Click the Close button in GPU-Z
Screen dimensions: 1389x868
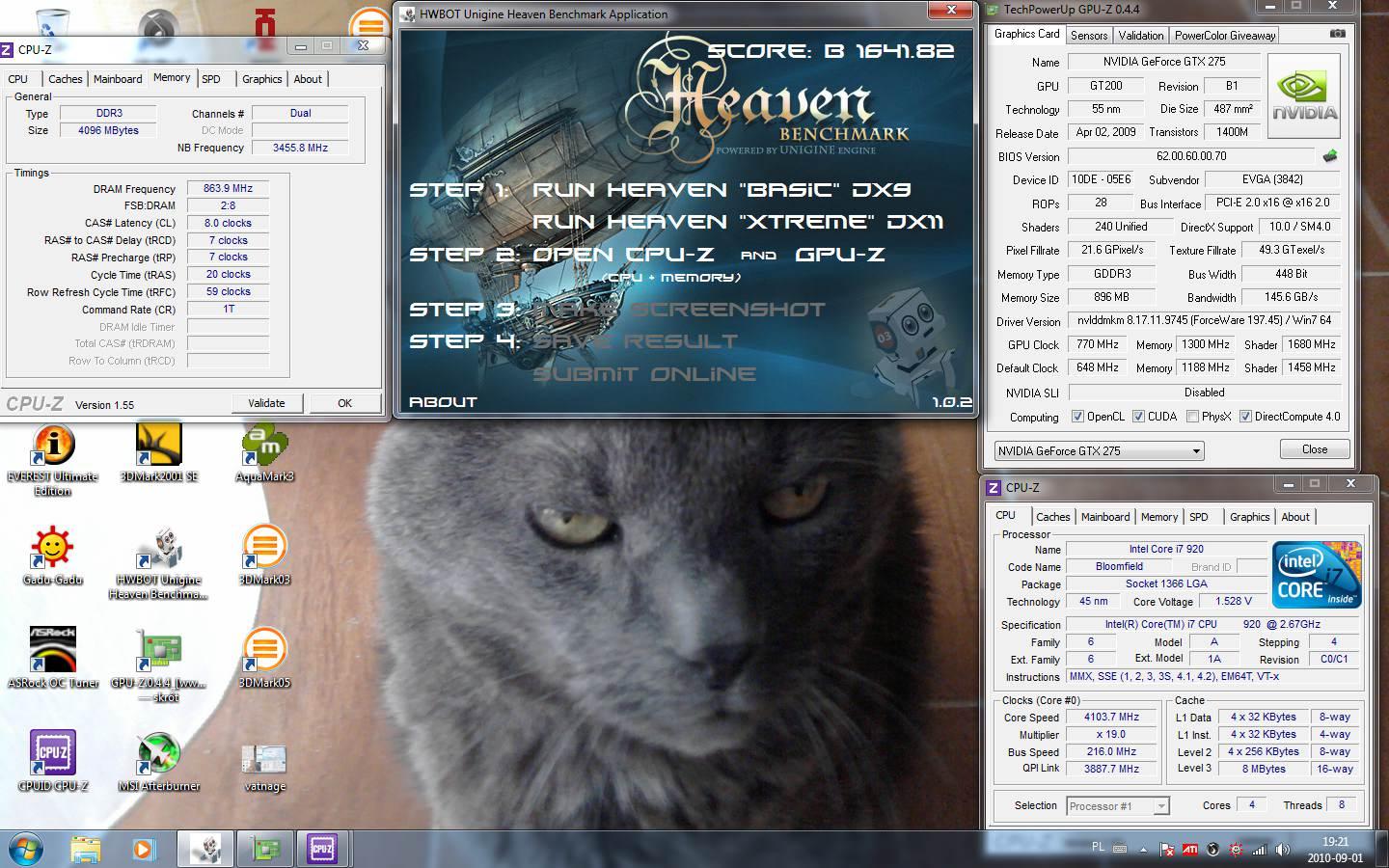[x=1314, y=449]
